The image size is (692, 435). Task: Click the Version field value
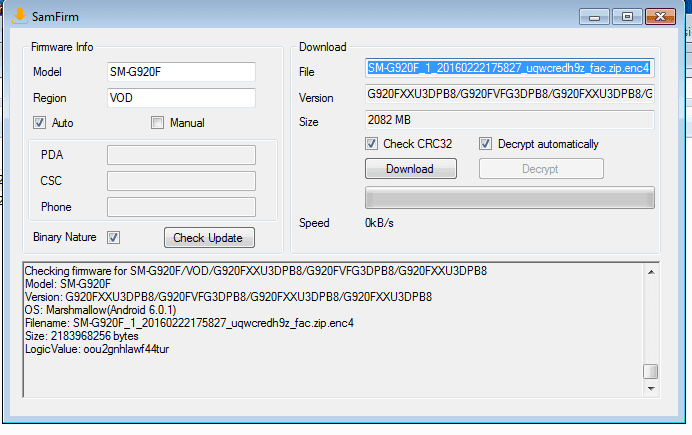(x=509, y=94)
